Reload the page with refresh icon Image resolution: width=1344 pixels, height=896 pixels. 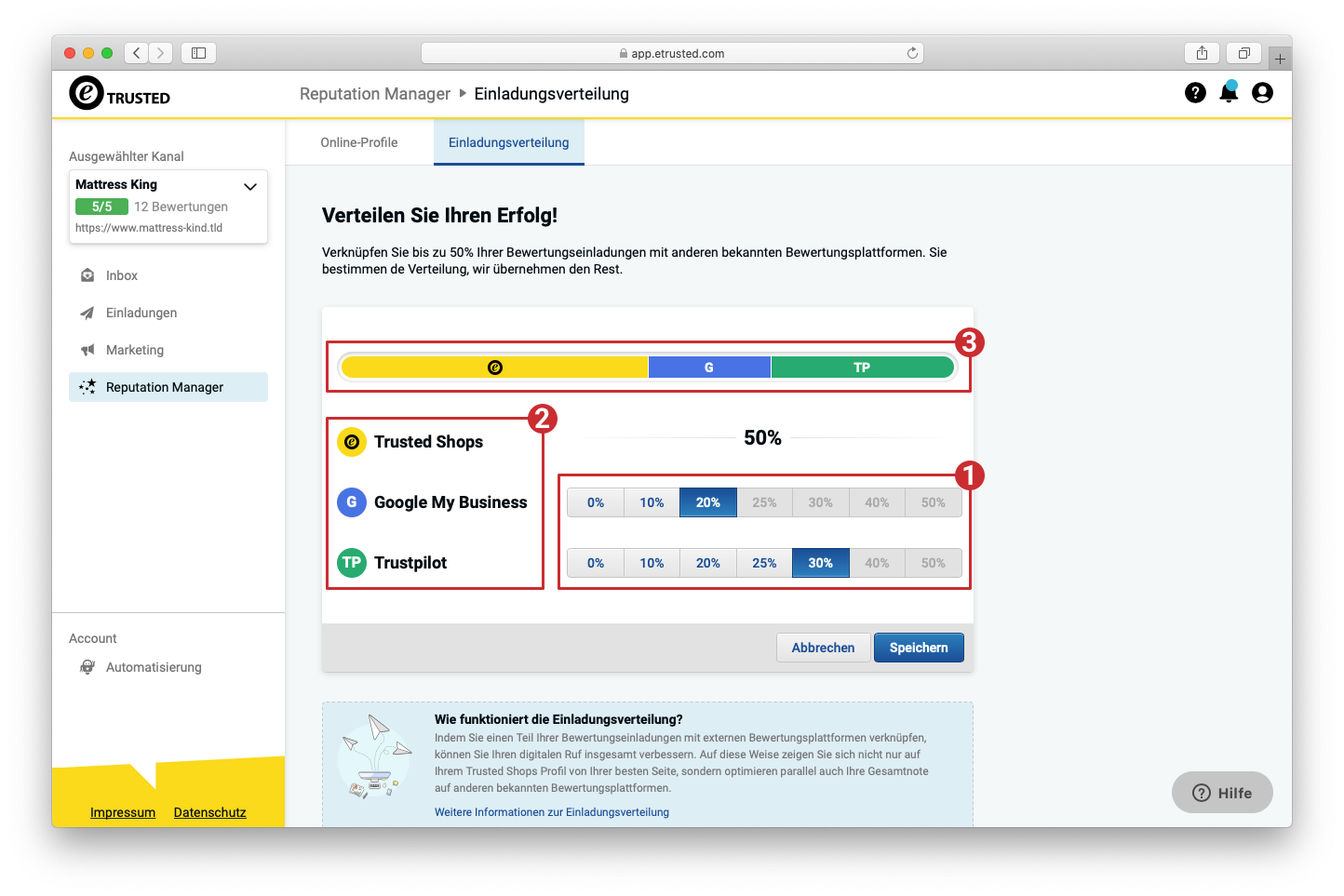coord(912,53)
